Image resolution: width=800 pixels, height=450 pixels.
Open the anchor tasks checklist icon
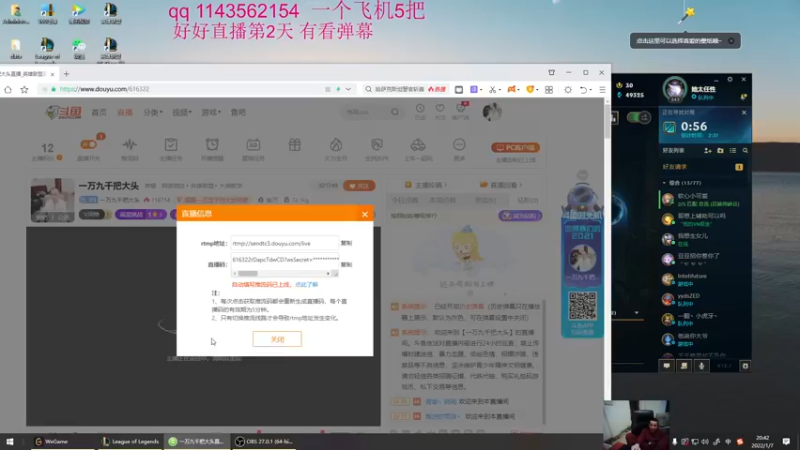pyautogui.click(x=171, y=144)
